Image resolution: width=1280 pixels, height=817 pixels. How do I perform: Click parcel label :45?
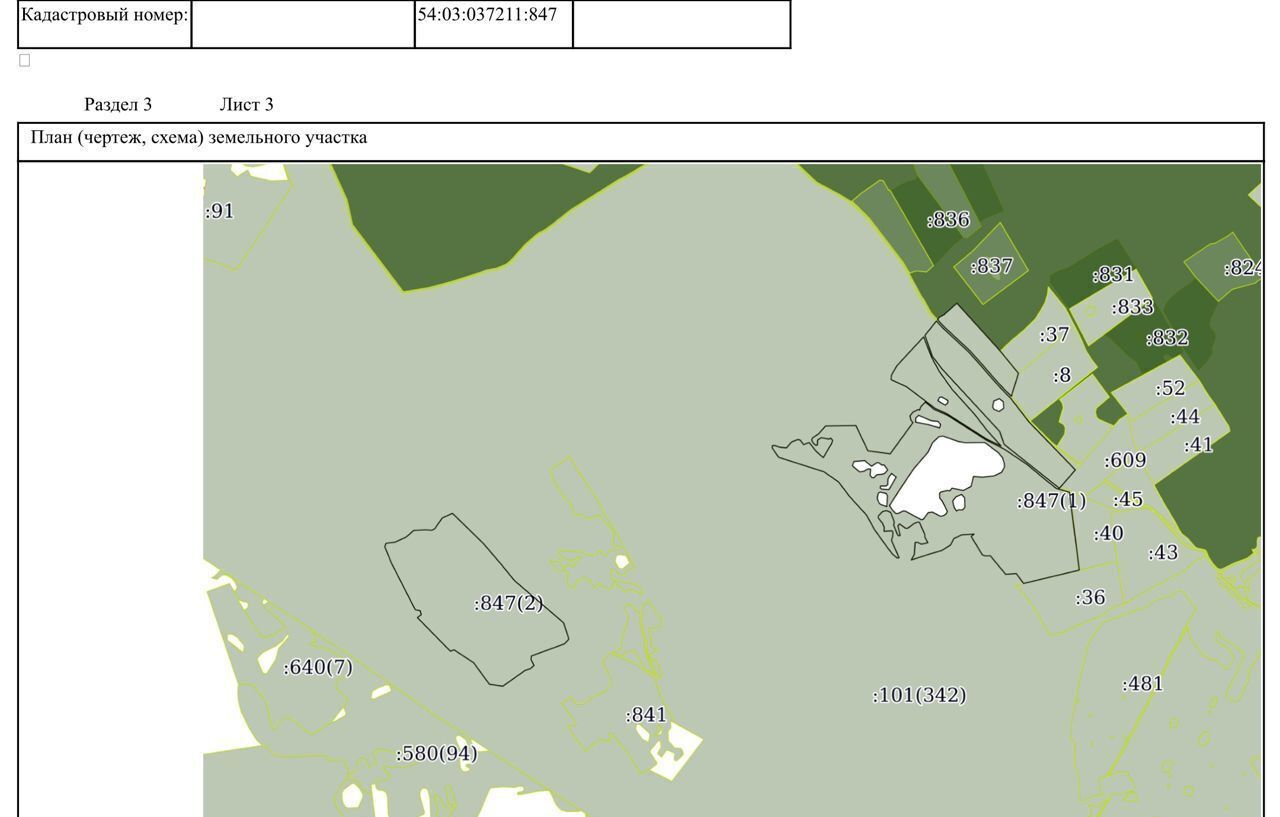pyautogui.click(x=1128, y=500)
